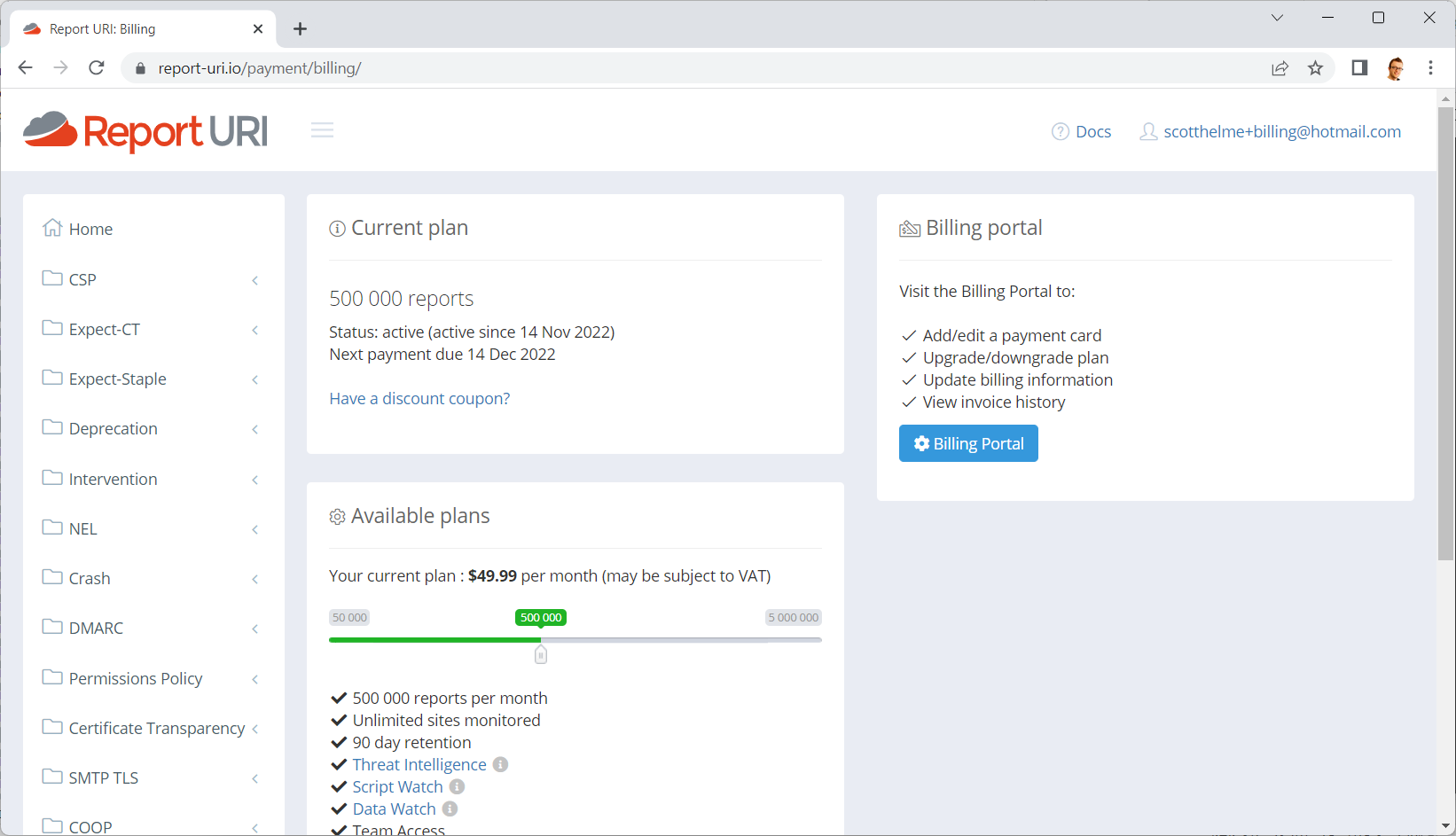Click the share page icon in address bar
The height and width of the screenshot is (836, 1456).
(1280, 68)
